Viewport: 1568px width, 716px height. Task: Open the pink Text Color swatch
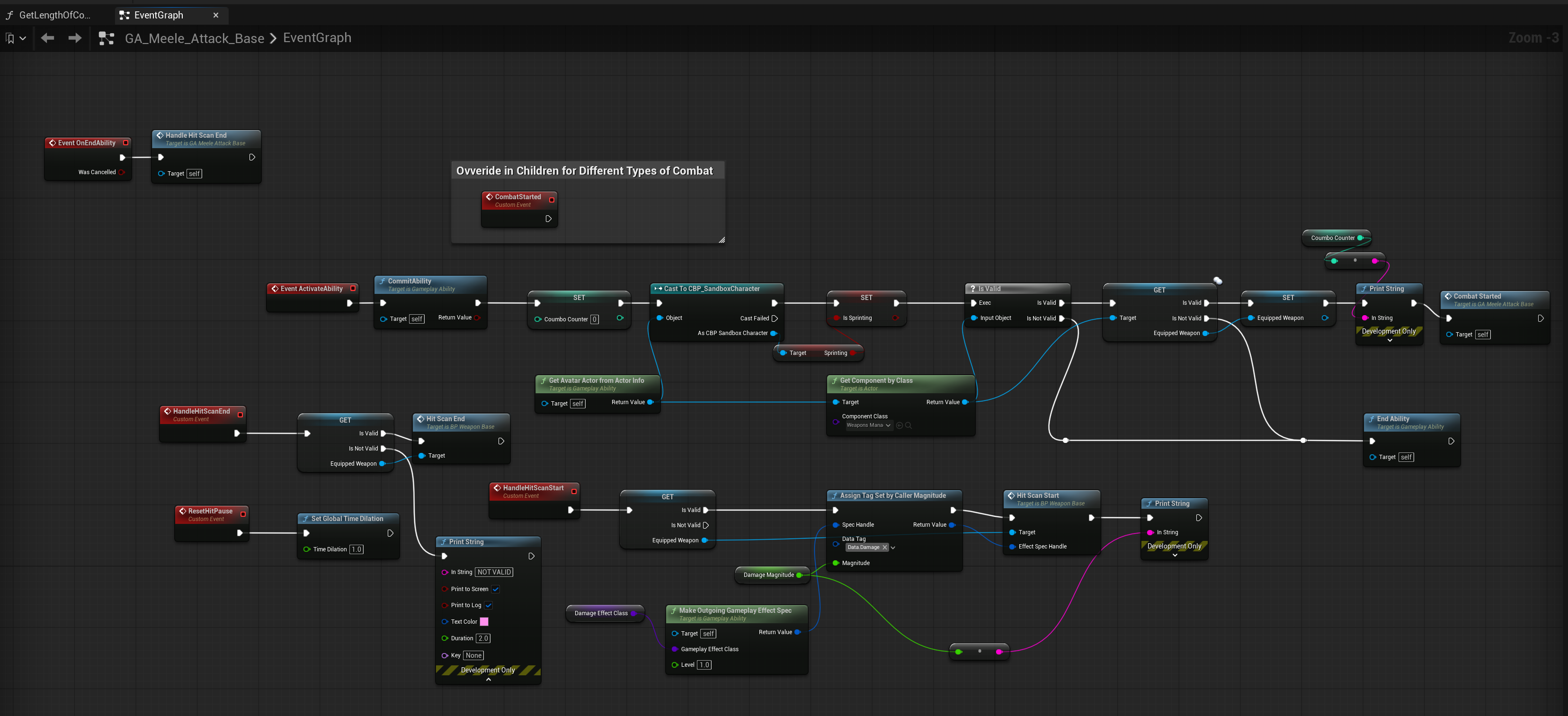484,622
